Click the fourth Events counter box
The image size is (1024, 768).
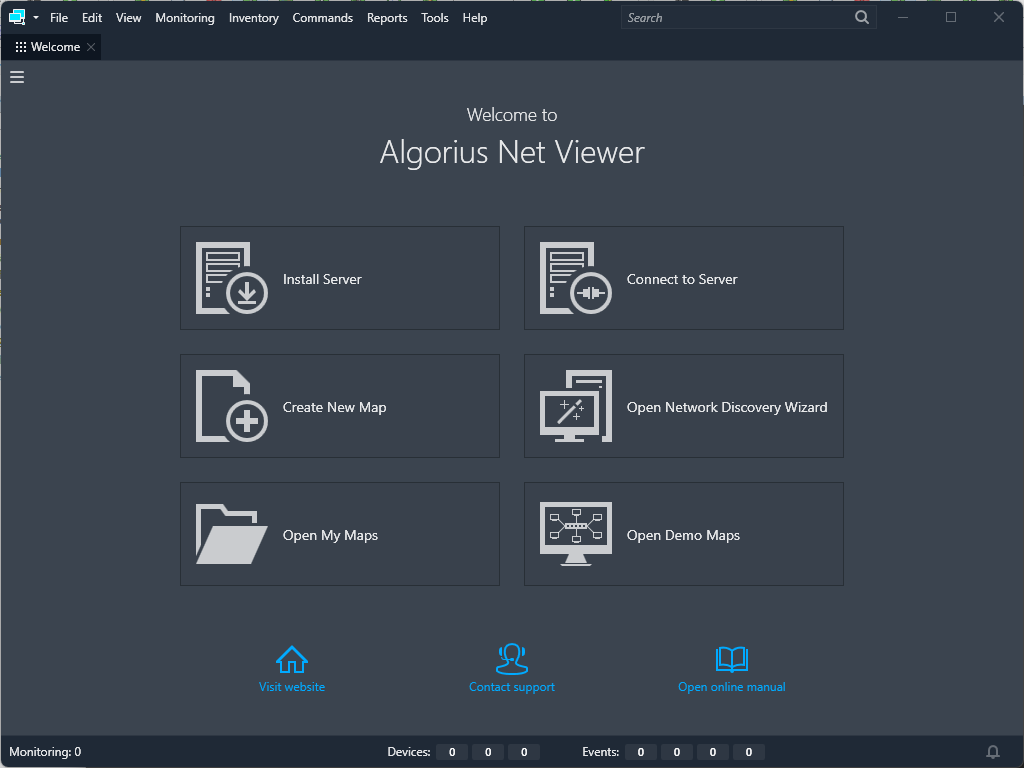tap(748, 752)
